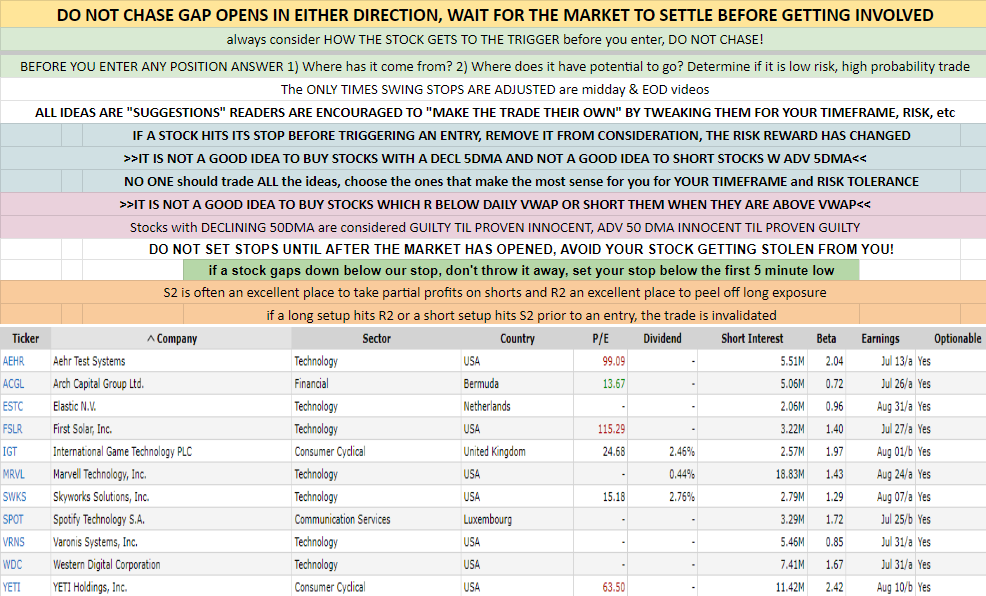Viewport: 986px width, 596px height.
Task: Sort by the Earnings column header
Action: click(x=880, y=338)
